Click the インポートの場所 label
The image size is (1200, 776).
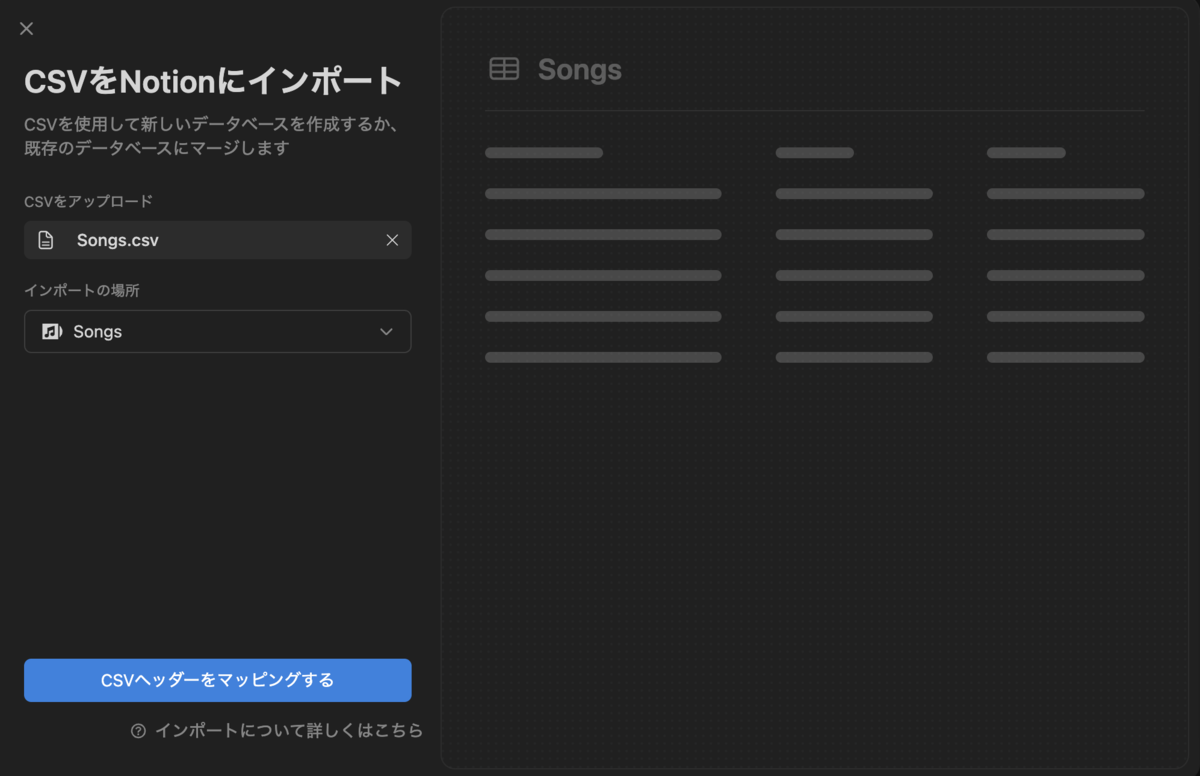click(x=82, y=290)
